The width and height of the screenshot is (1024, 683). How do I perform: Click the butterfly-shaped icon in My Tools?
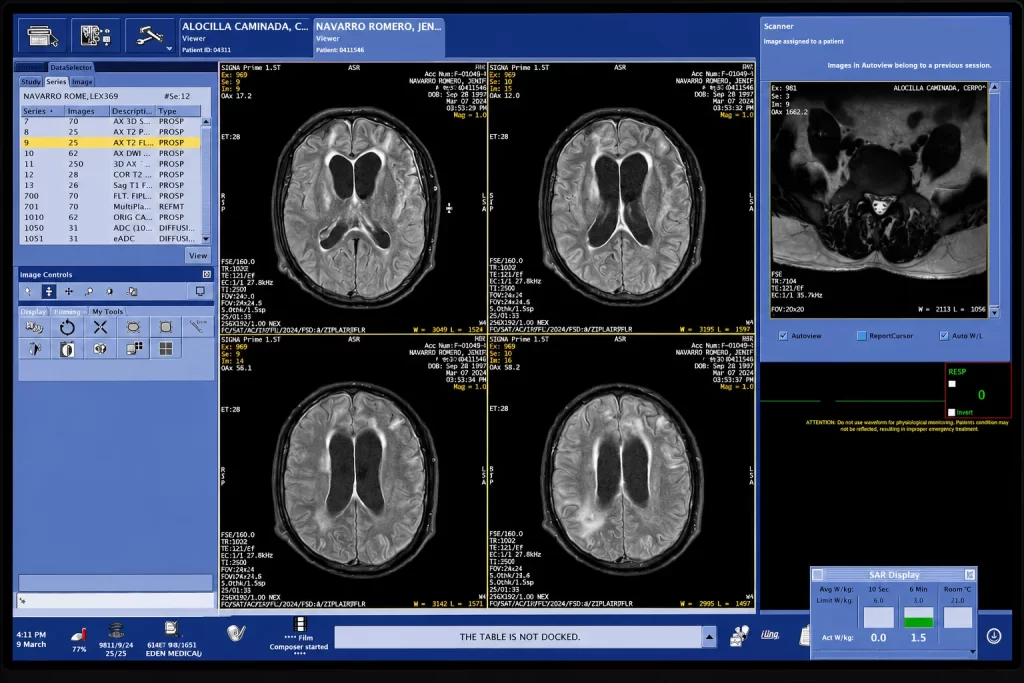pos(34,349)
